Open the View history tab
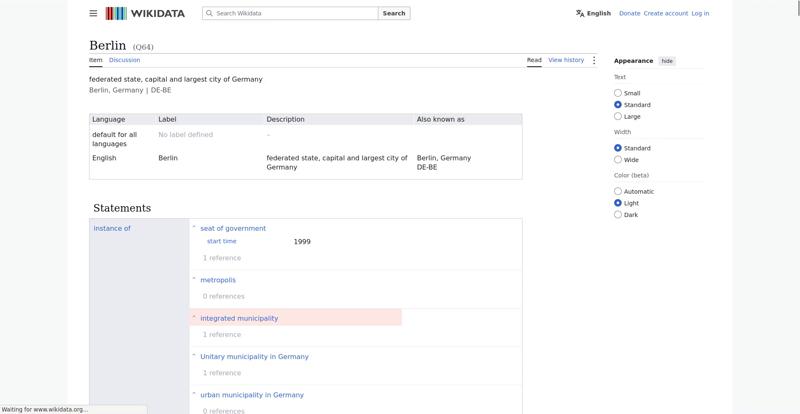 coord(566,60)
